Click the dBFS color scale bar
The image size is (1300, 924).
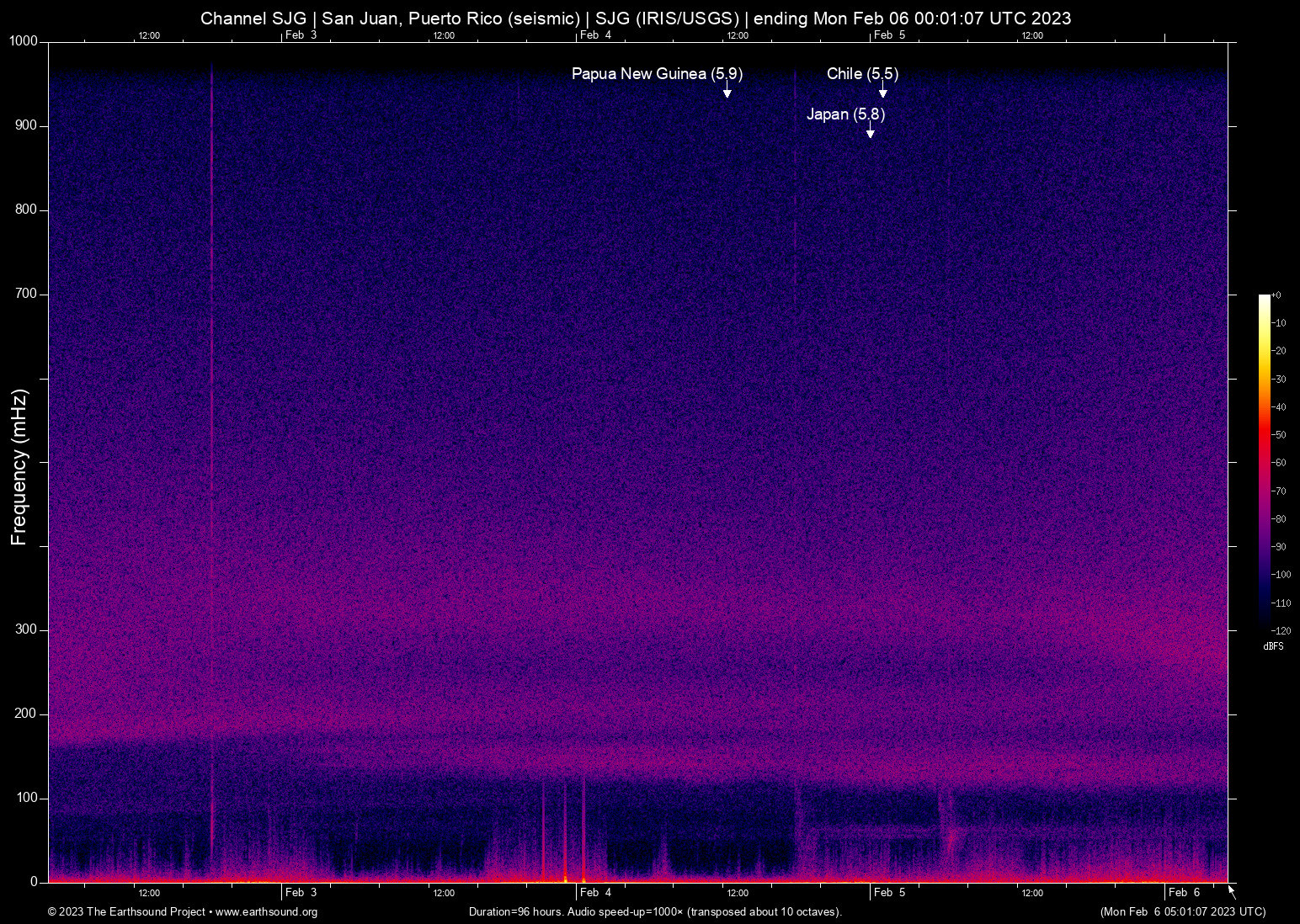pyautogui.click(x=1264, y=461)
